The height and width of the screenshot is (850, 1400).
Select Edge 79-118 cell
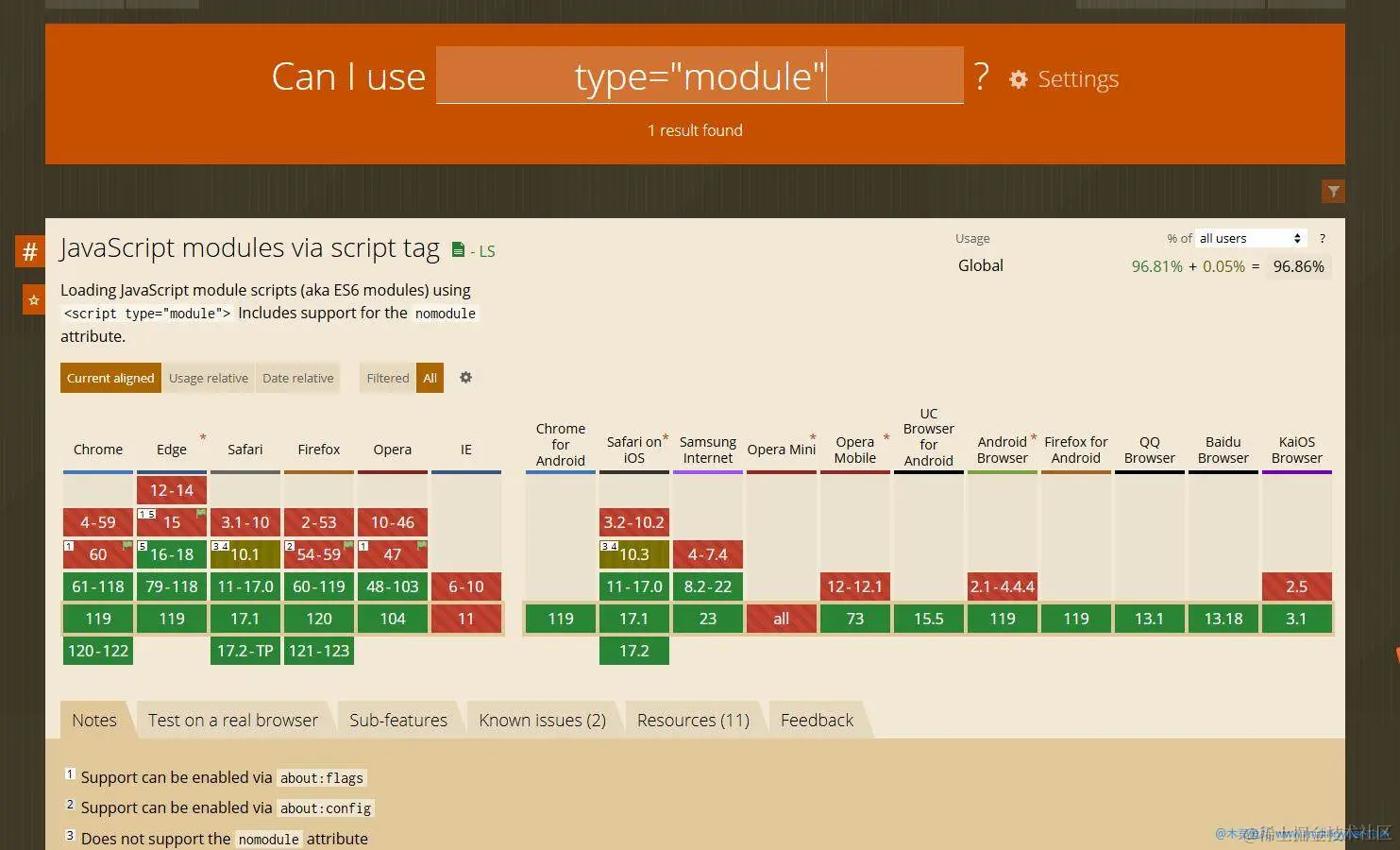(x=172, y=586)
